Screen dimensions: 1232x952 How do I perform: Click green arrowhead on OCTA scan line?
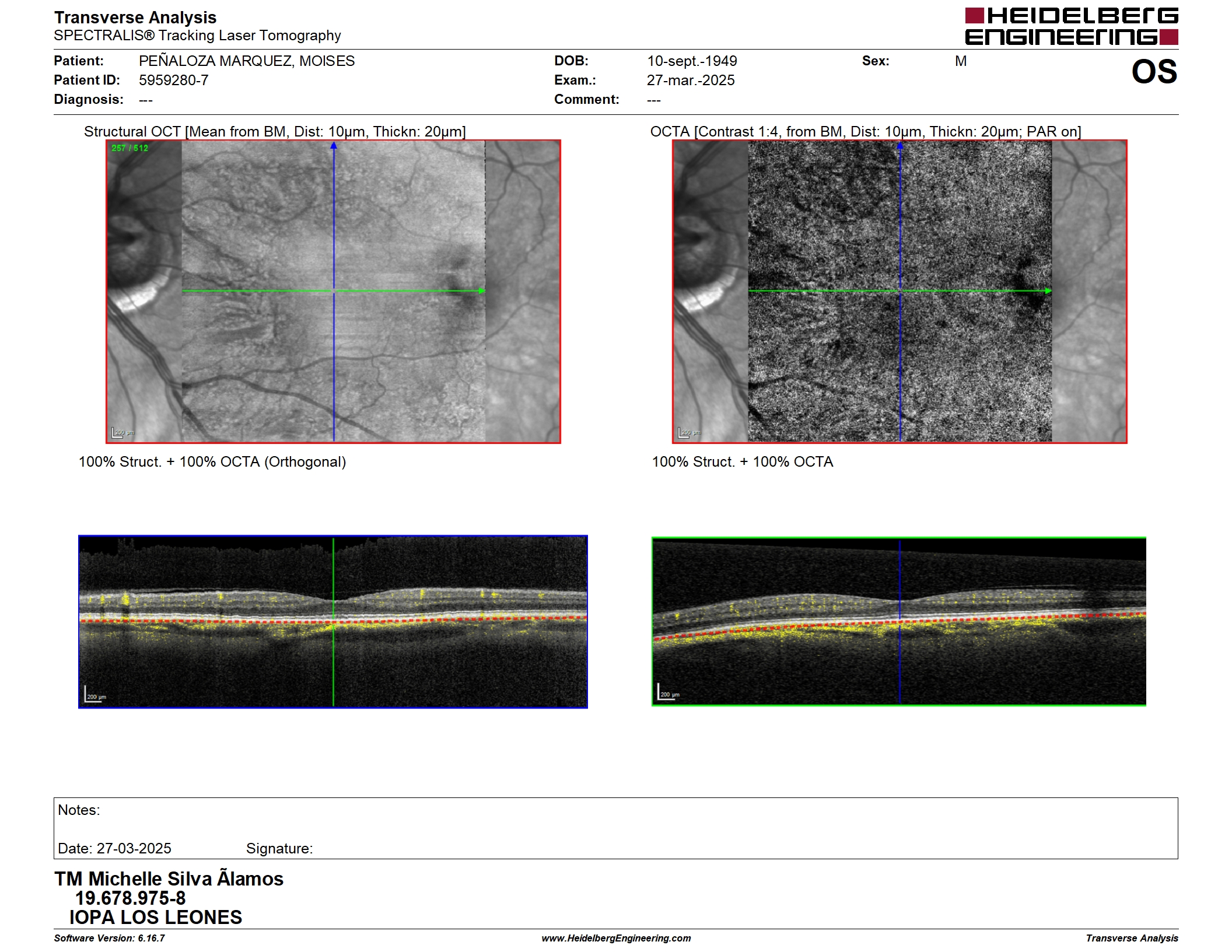click(1048, 290)
